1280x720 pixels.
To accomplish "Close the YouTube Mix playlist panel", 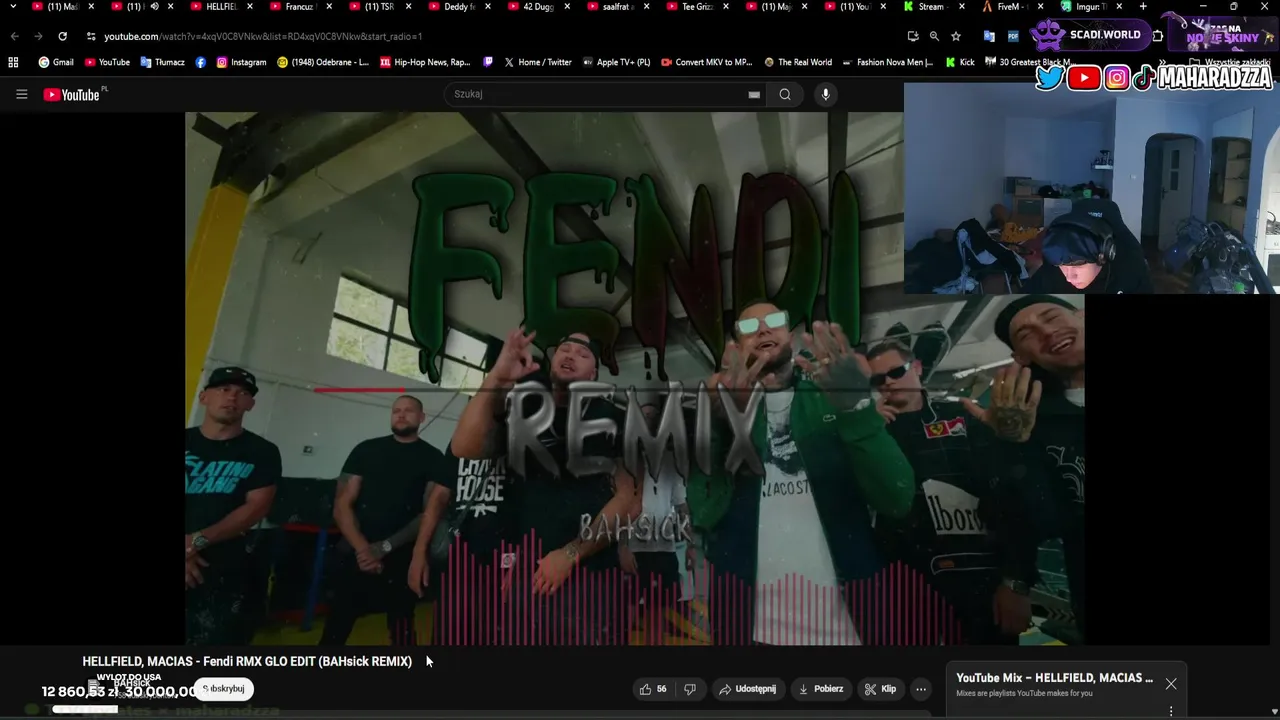I will pyautogui.click(x=1171, y=684).
